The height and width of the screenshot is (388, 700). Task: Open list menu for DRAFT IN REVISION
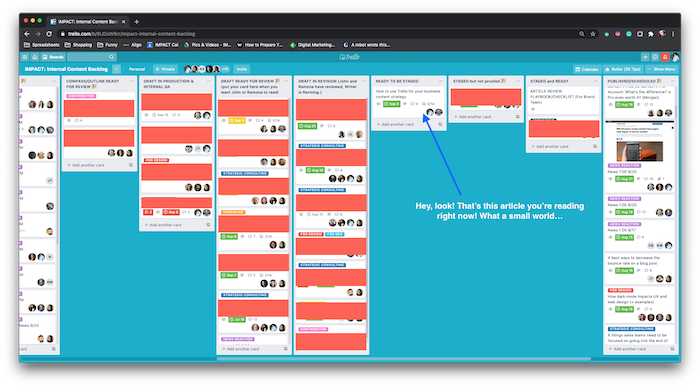[x=363, y=81]
